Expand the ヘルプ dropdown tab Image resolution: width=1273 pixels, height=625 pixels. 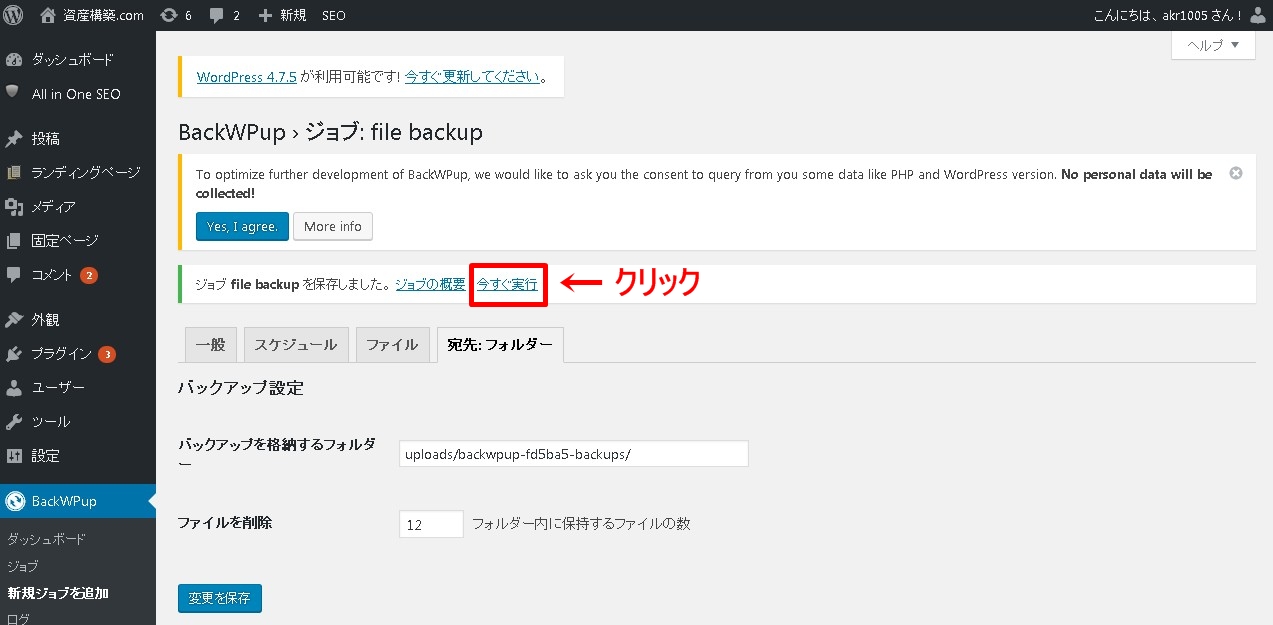point(1213,45)
